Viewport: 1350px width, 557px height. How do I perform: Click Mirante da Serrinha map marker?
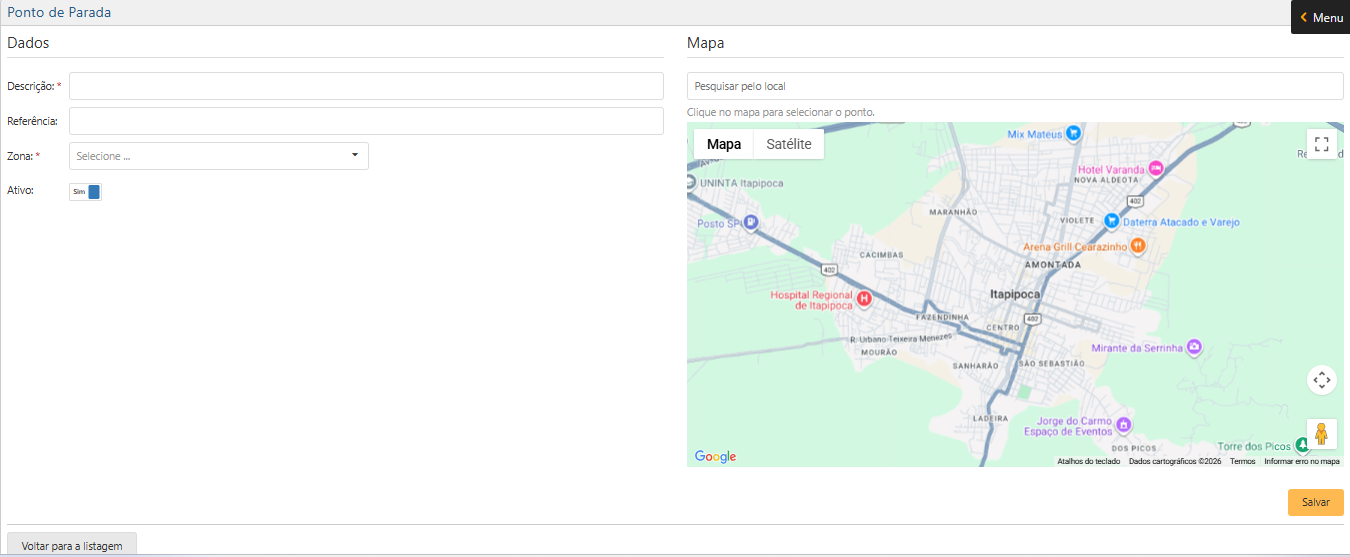click(1193, 347)
